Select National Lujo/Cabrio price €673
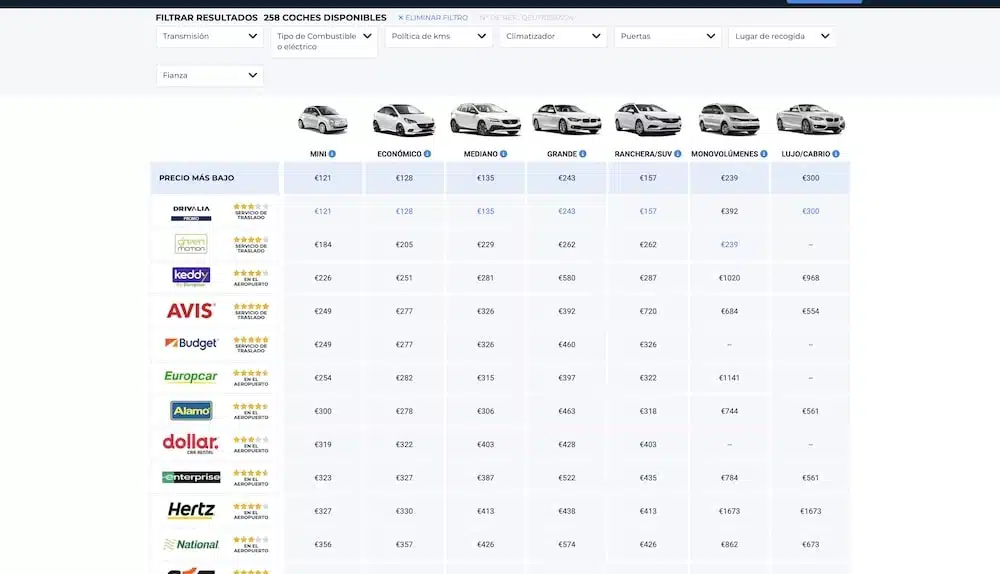1000x574 pixels. [x=811, y=544]
